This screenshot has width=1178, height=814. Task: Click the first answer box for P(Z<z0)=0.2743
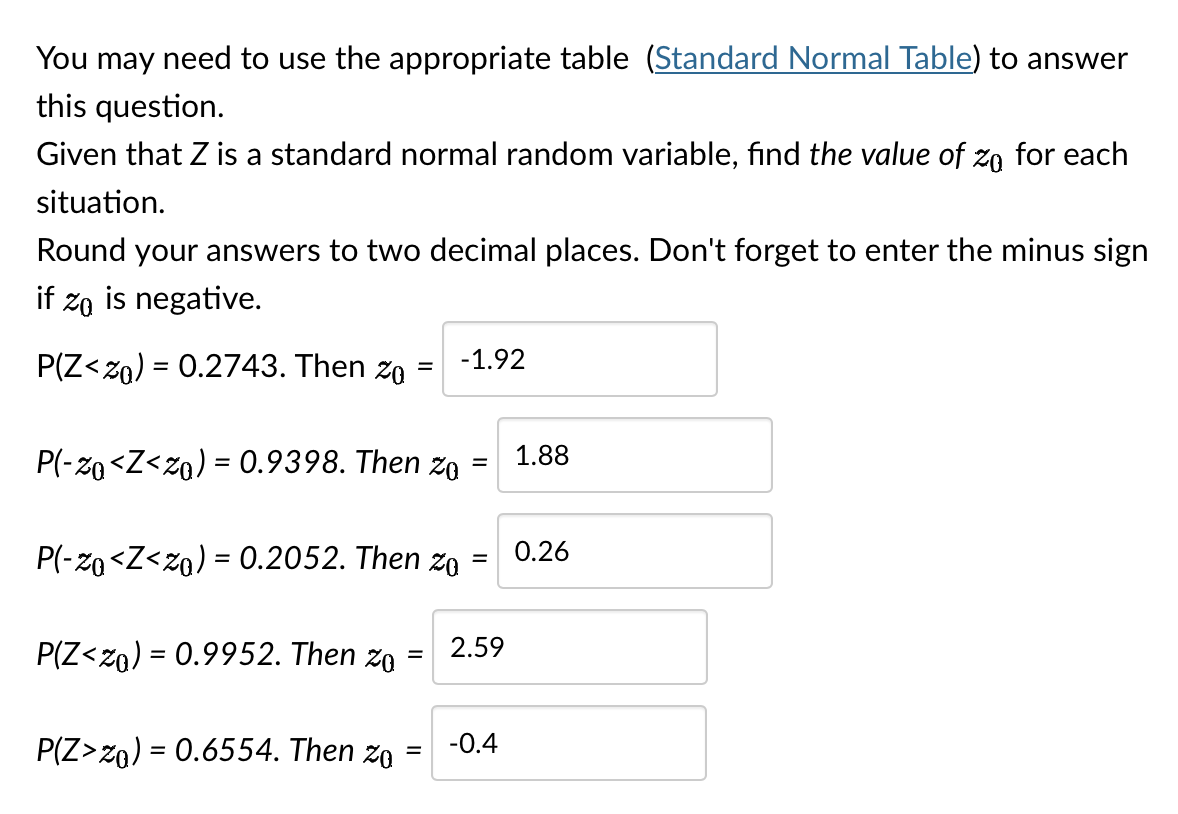579,360
